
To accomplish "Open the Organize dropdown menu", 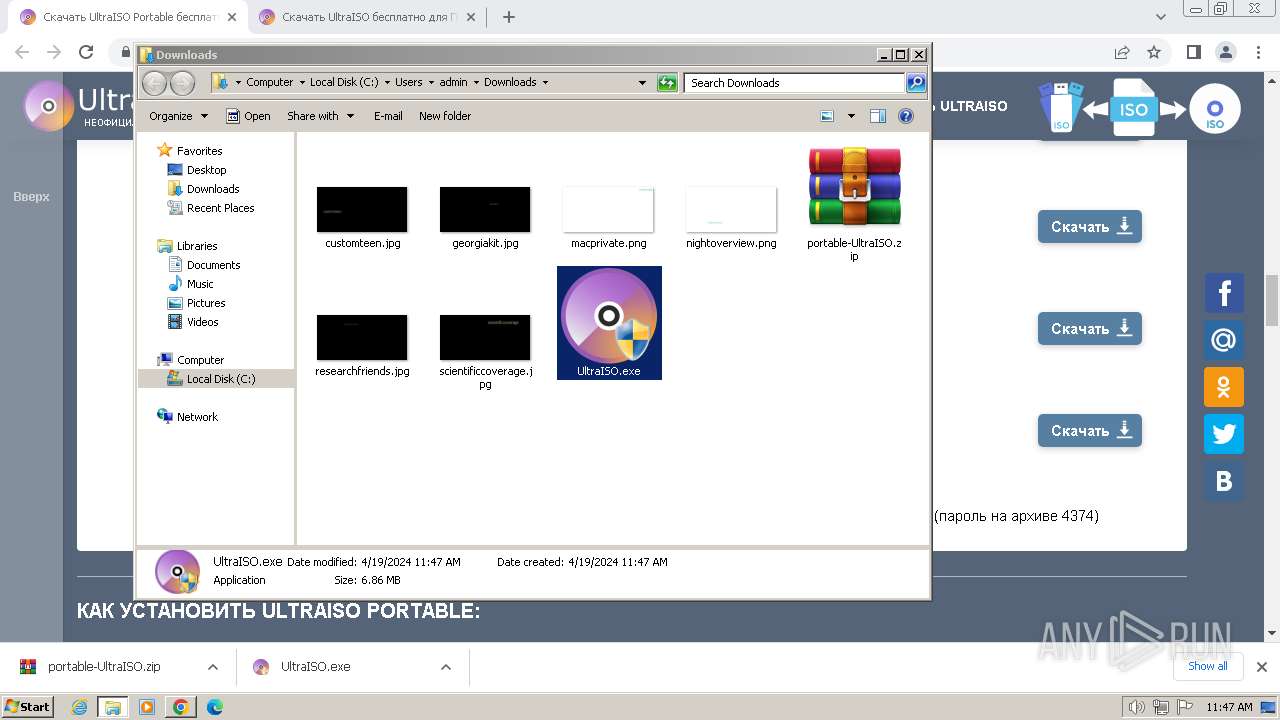I will click(x=178, y=116).
